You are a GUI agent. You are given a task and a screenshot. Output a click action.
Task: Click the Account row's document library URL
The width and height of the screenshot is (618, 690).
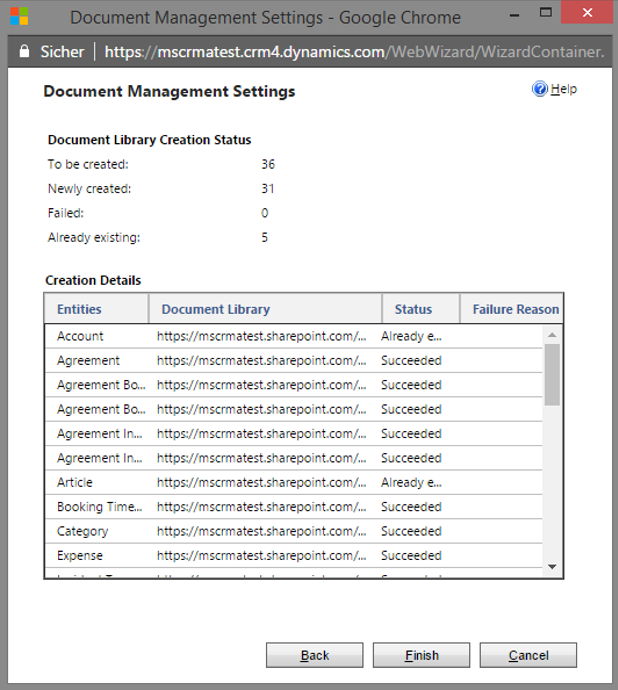pos(261,336)
